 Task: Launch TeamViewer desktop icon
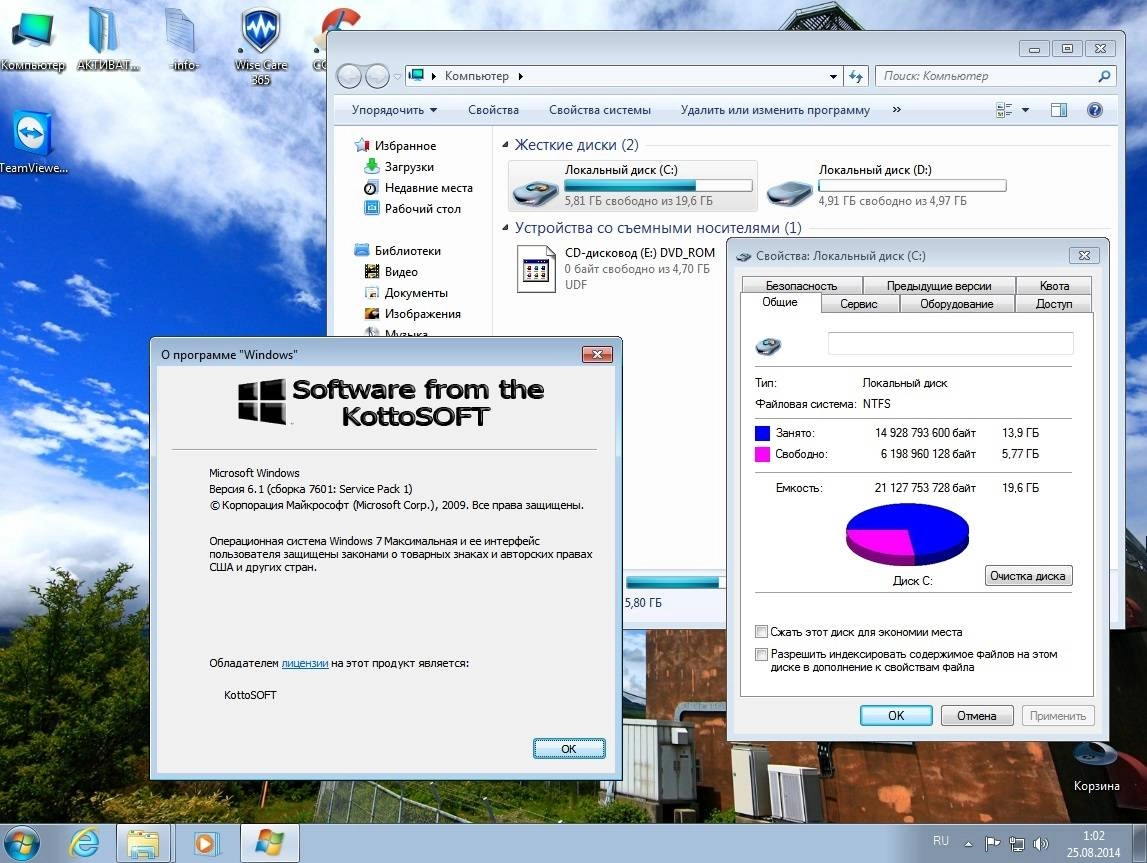coord(32,142)
